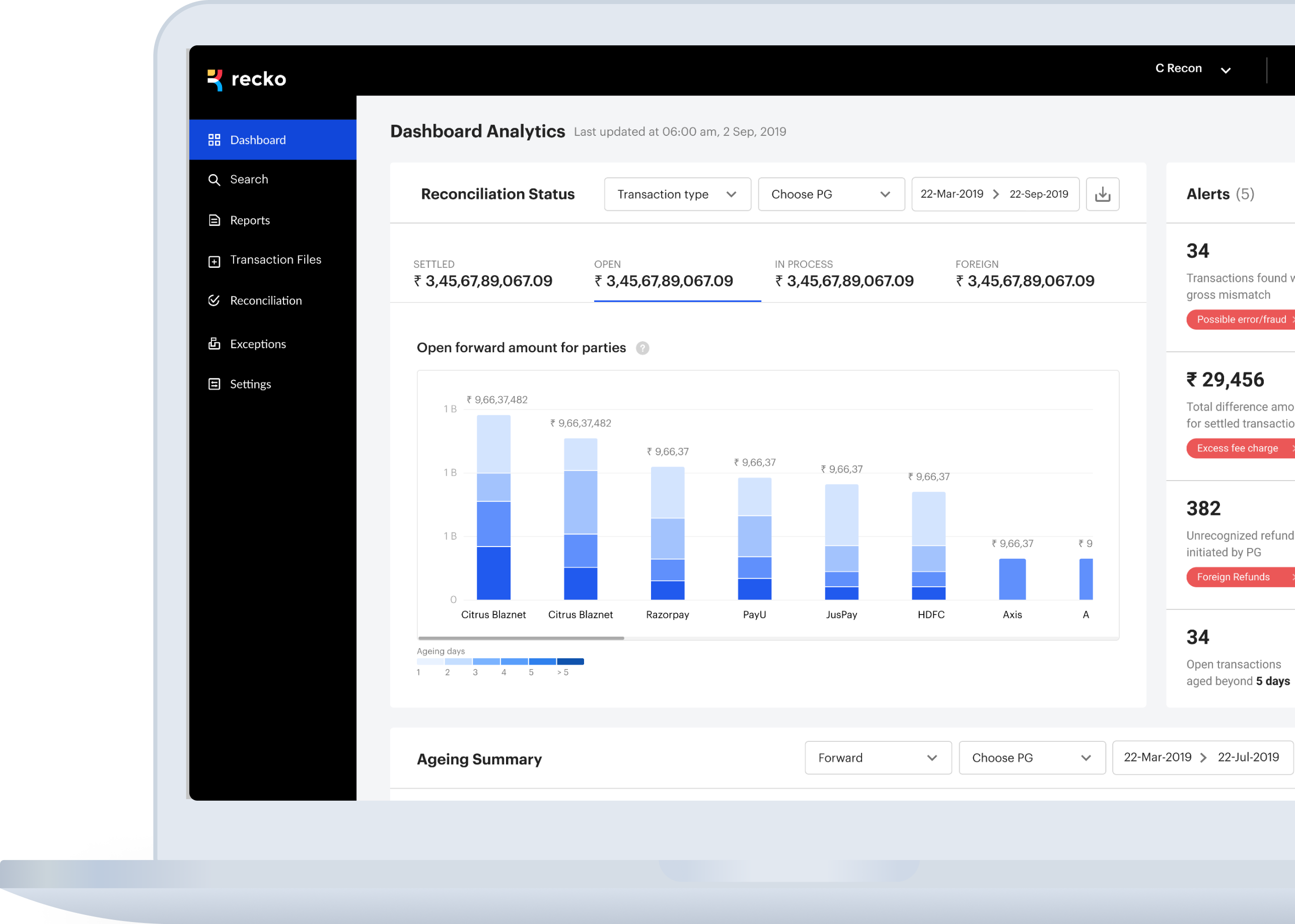
Task: Click ageing days swatch labeled 3
Action: click(486, 662)
